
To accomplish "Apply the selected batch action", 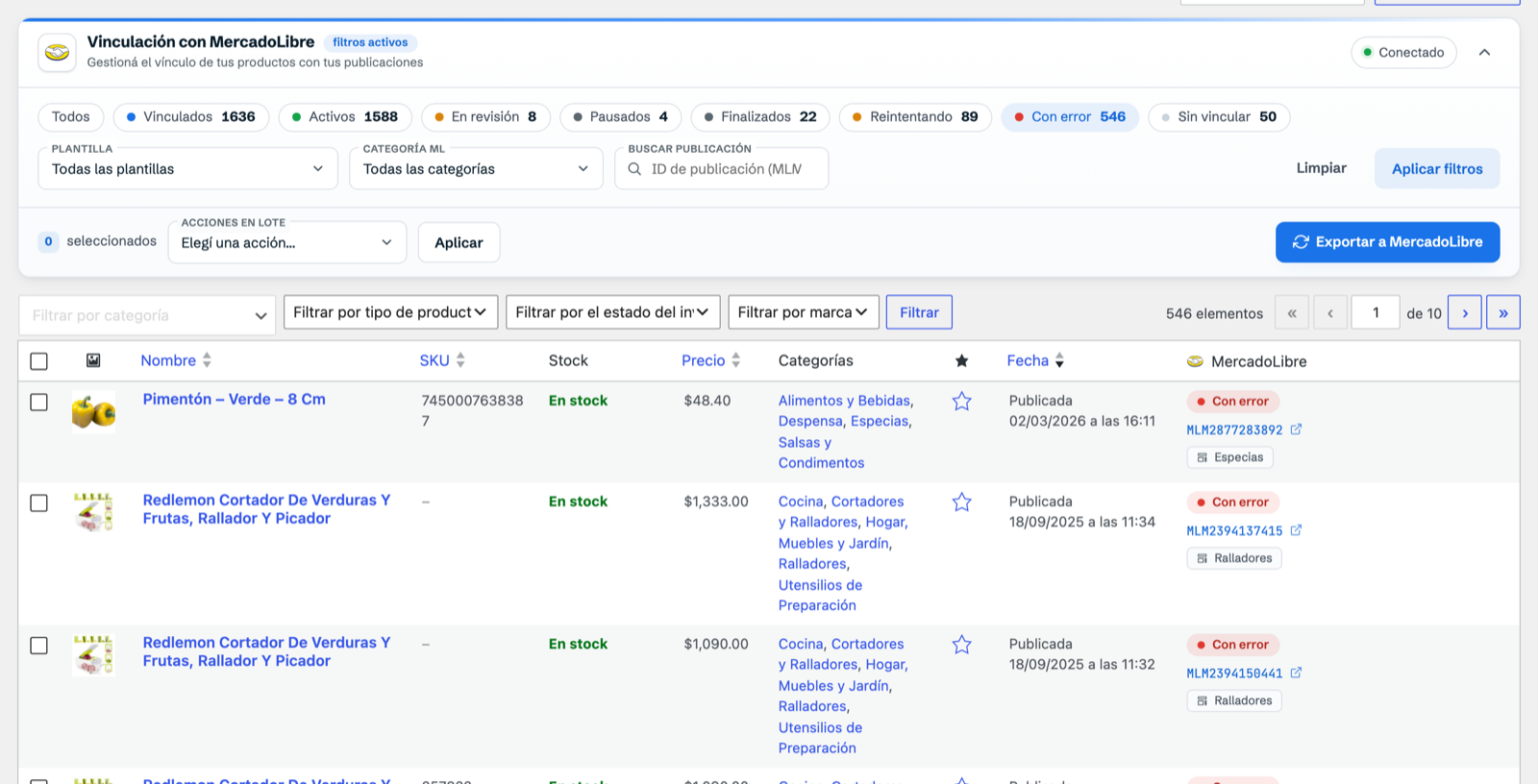I will [459, 242].
